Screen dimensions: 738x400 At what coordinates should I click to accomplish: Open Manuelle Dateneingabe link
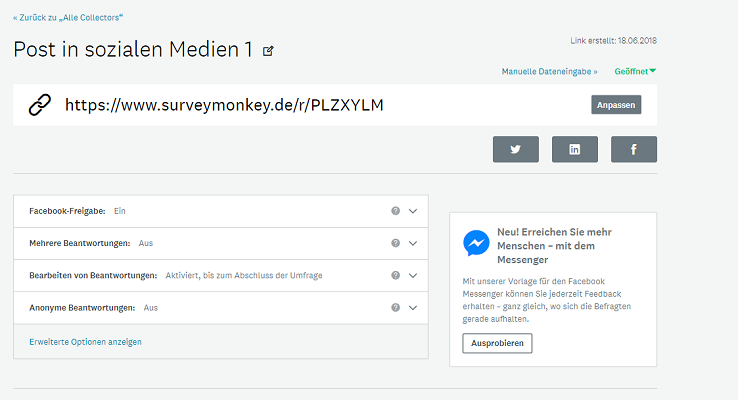(x=549, y=72)
